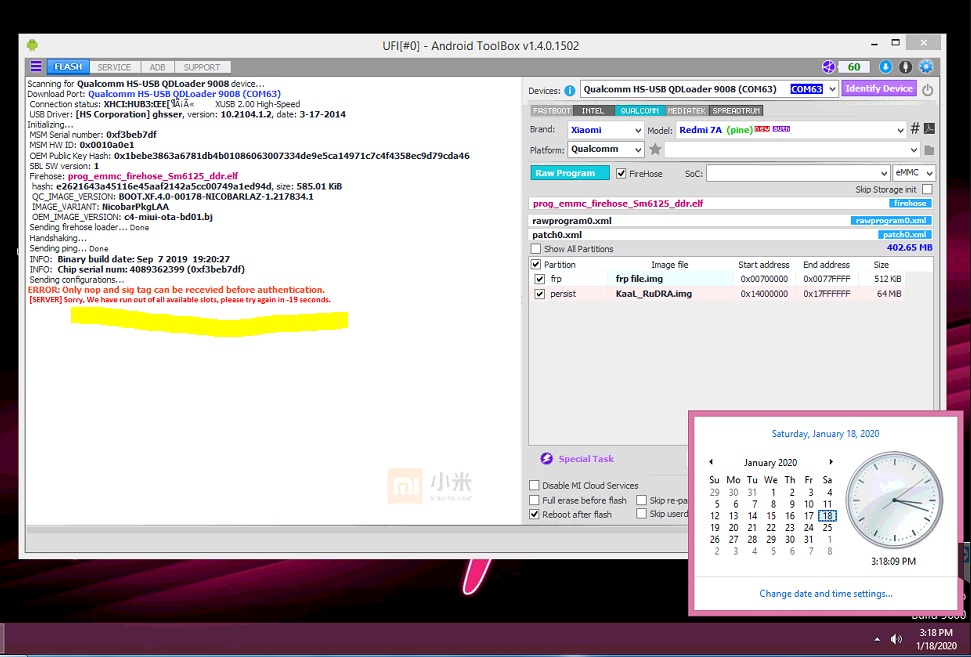Select the INTEL platform tab
This screenshot has height=657, width=971.
[x=593, y=111]
